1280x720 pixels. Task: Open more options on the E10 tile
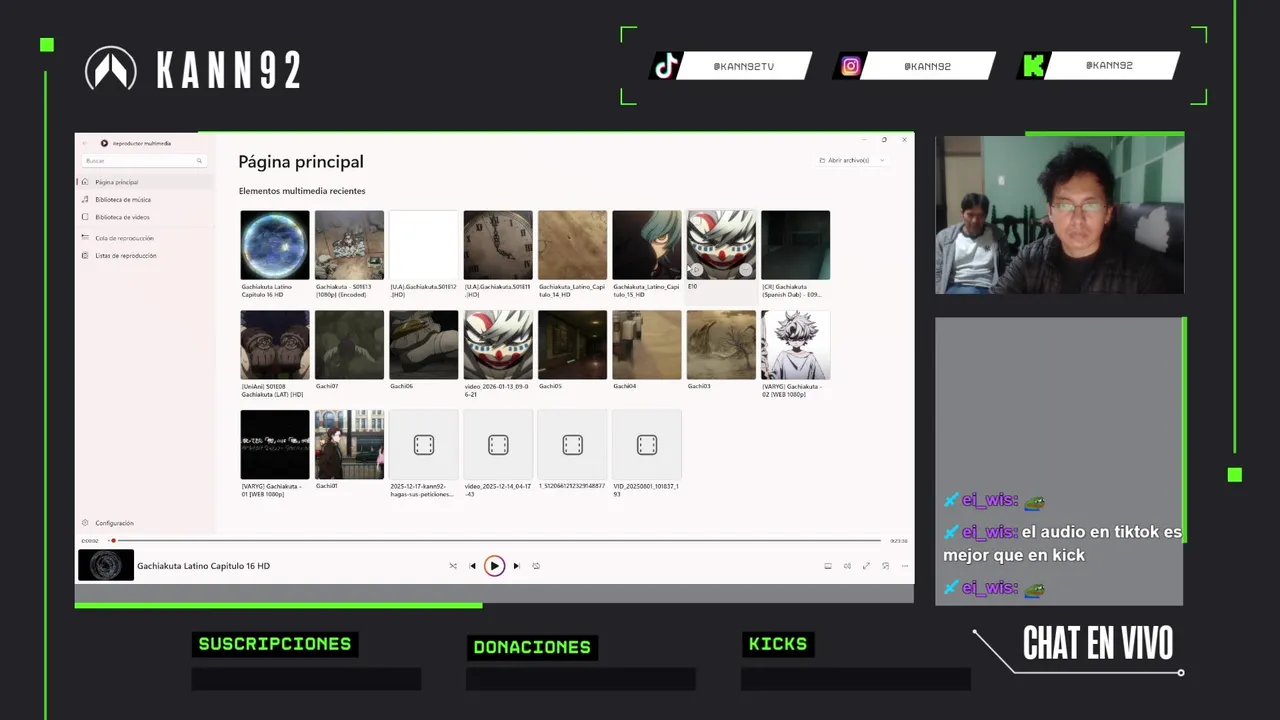[x=746, y=269]
